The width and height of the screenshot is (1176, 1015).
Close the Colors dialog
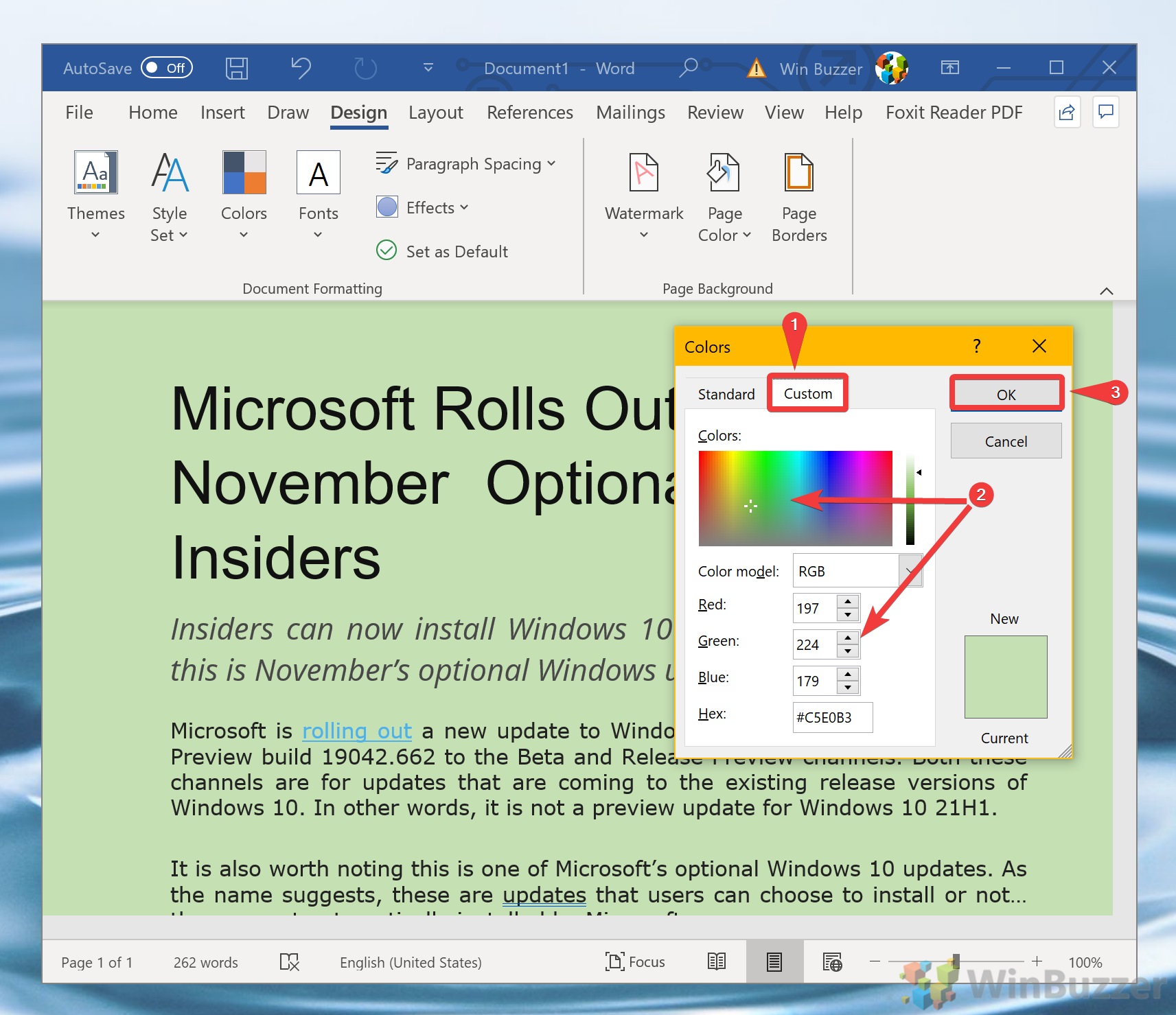1039,346
